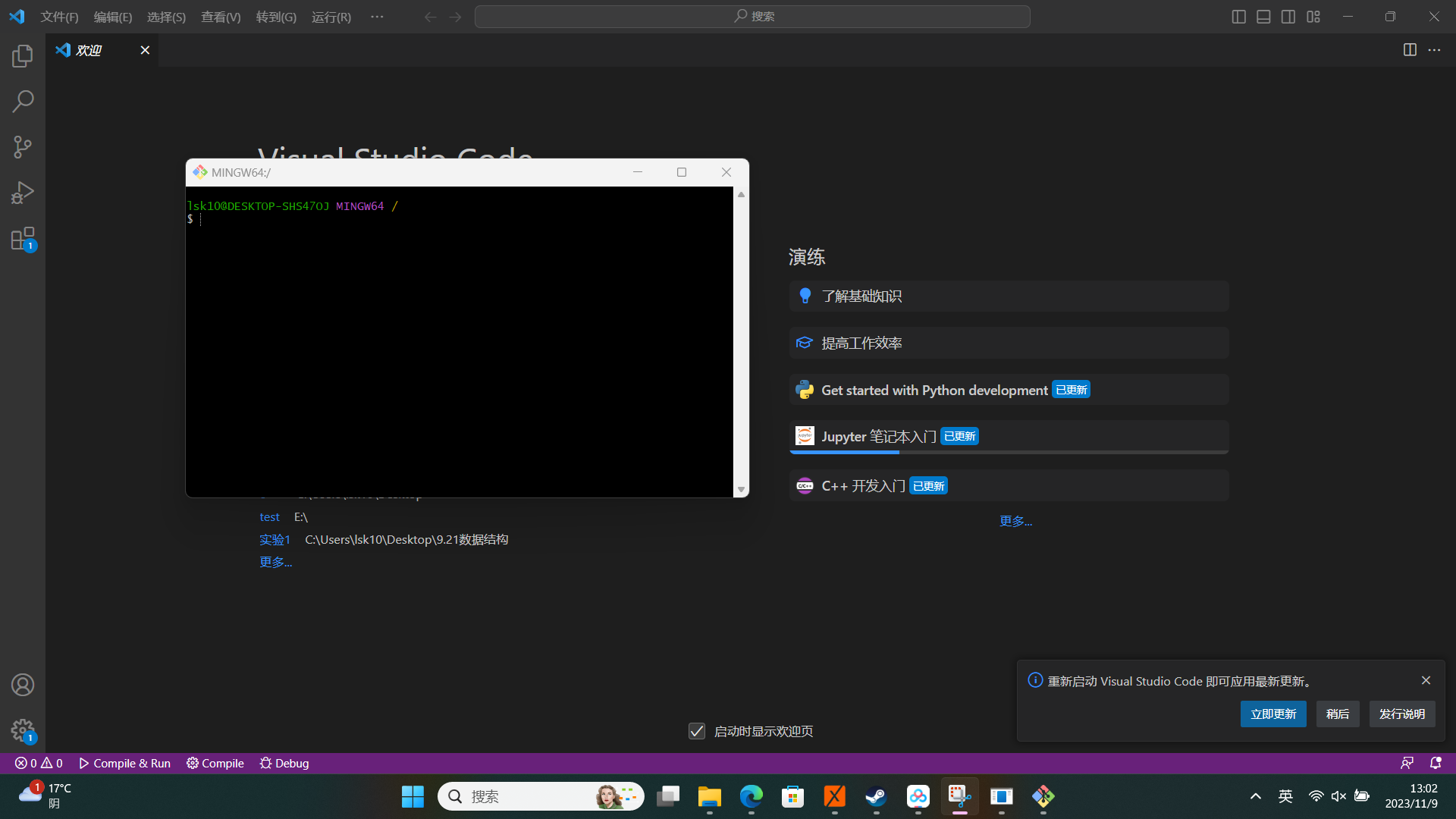
Task: Click Compile & Run in status bar
Action: pyautogui.click(x=124, y=763)
